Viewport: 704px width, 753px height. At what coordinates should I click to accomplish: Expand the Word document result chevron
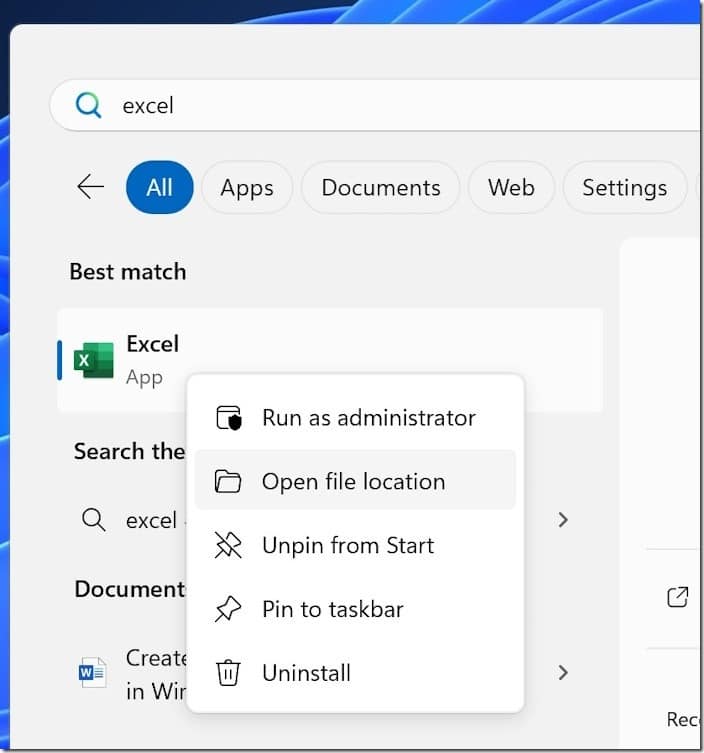point(563,673)
